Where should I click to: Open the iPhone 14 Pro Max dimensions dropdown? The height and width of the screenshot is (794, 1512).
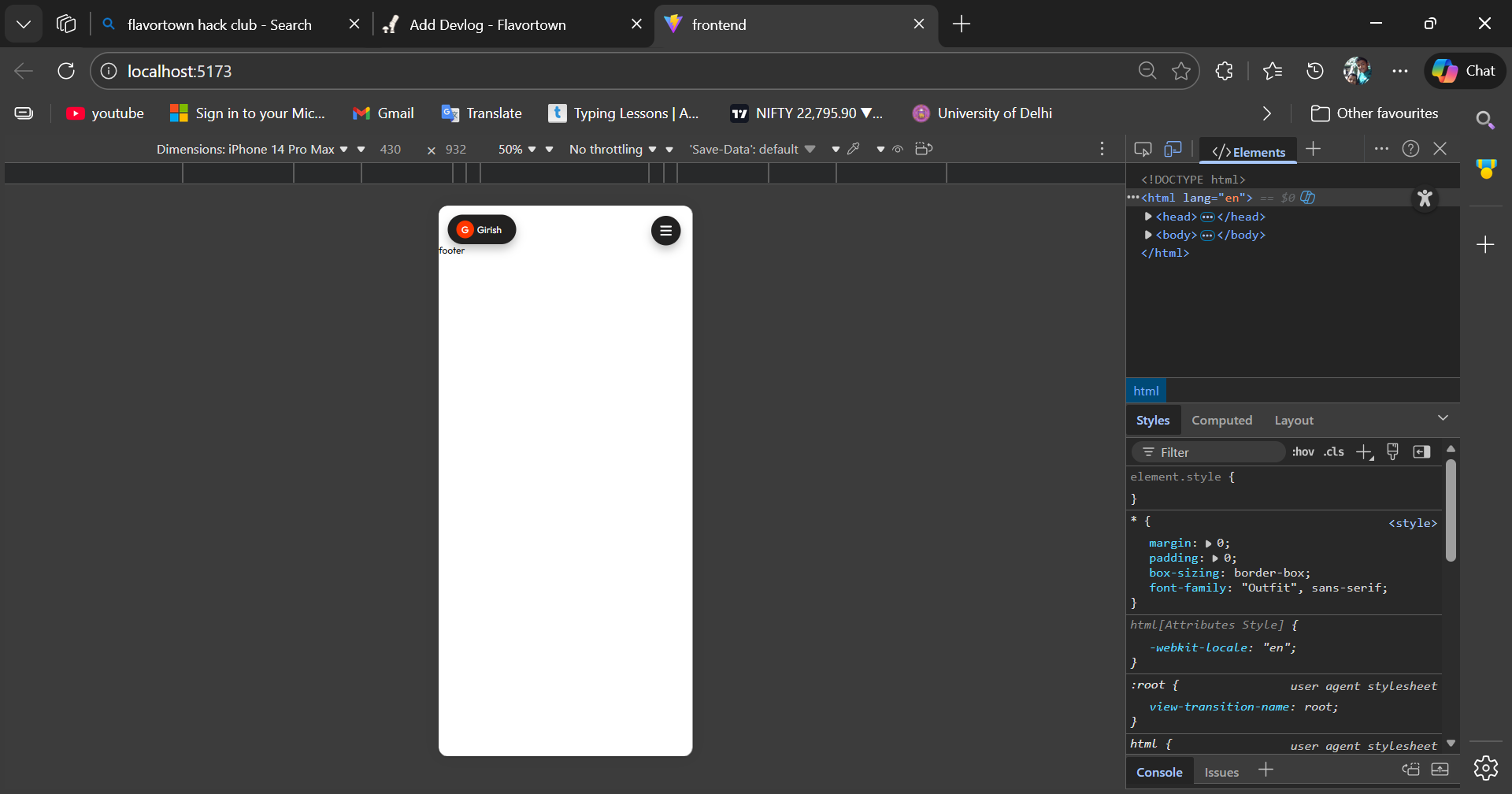(x=252, y=150)
